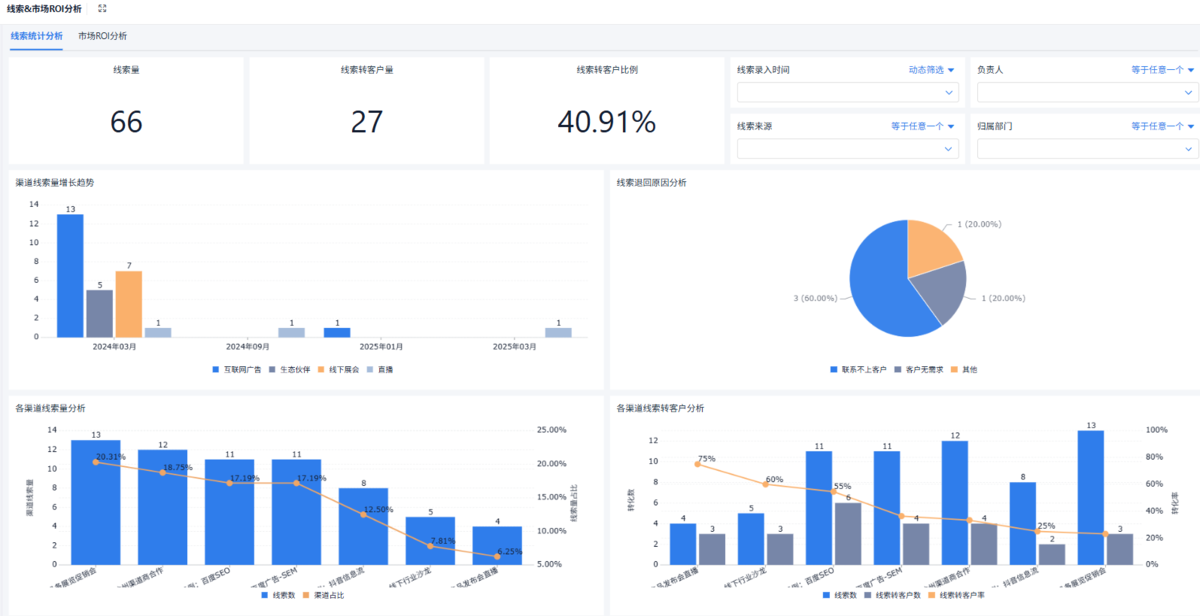
Task: Expand the 负责人 selection box chevron
Action: (x=1188, y=93)
